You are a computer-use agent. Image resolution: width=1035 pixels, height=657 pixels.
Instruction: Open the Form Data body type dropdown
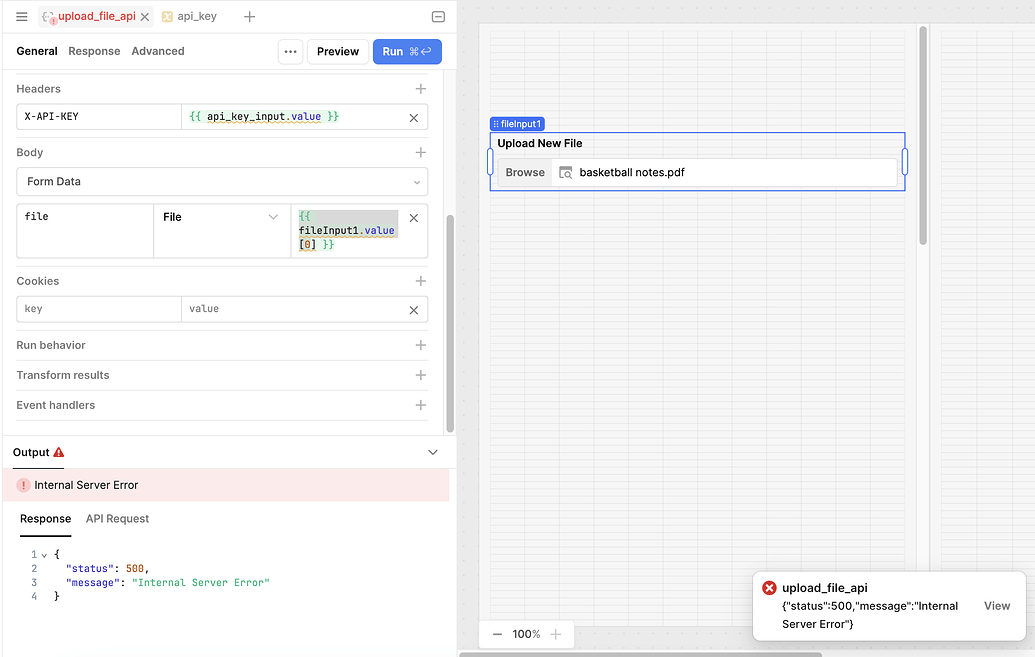point(222,182)
